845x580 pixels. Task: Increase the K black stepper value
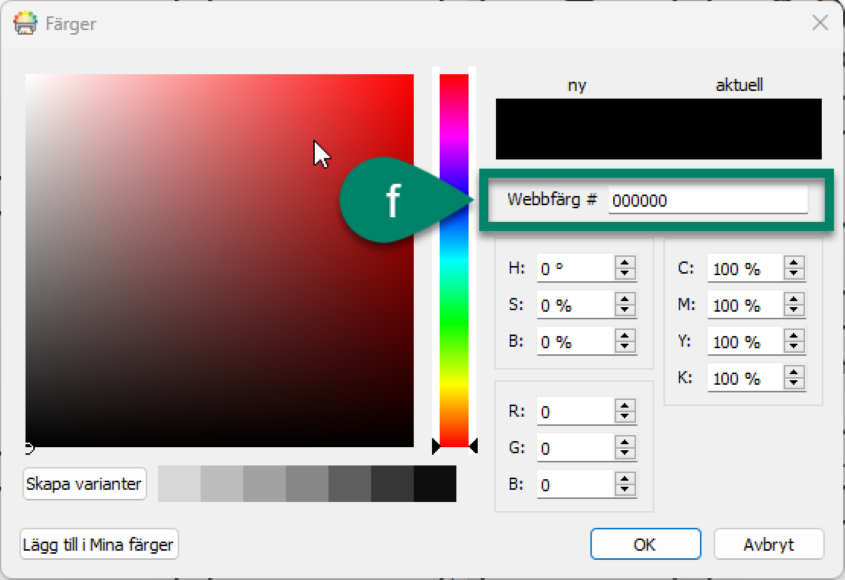point(794,372)
